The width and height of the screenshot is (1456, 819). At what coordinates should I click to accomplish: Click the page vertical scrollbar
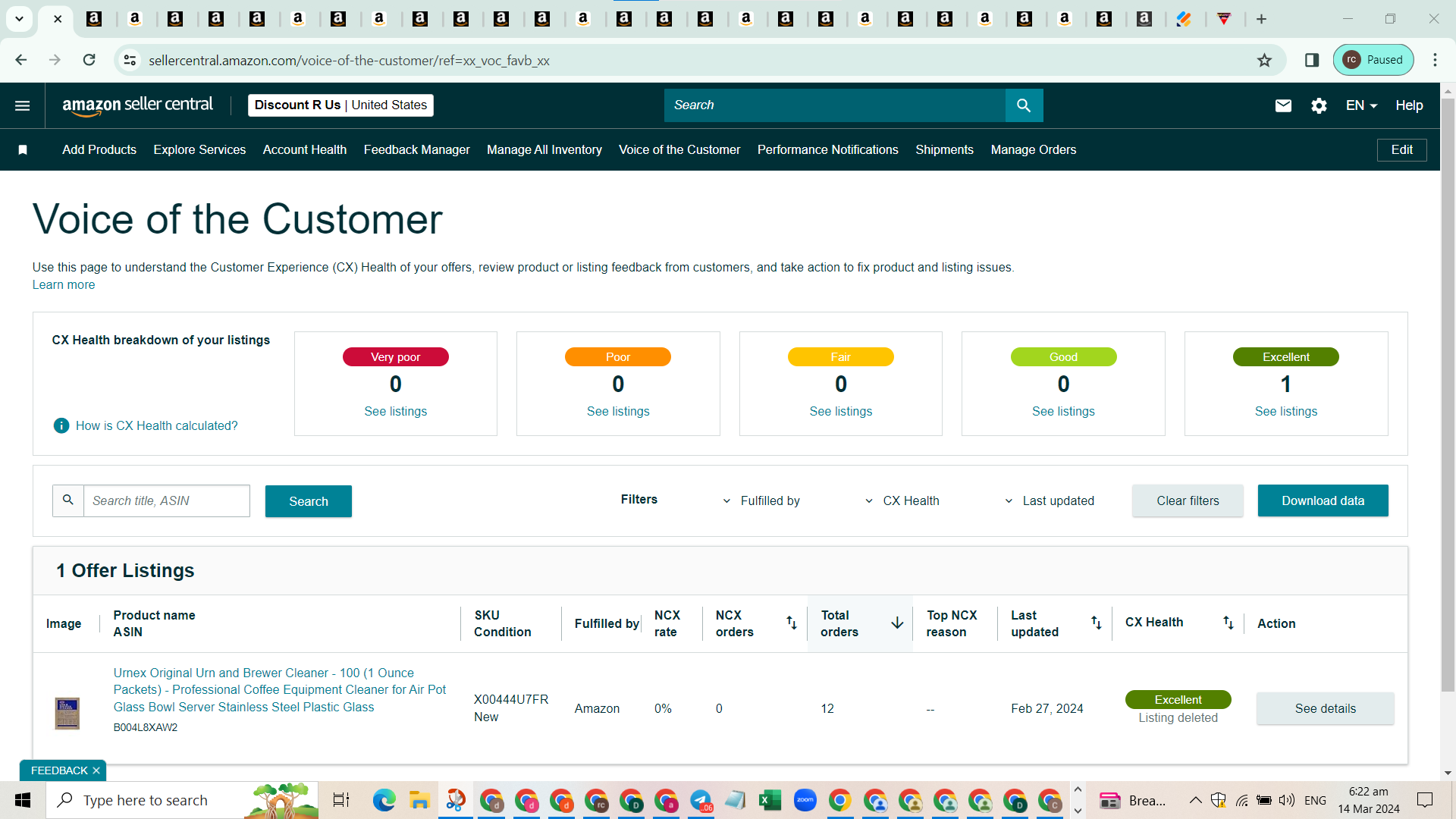tap(1448, 394)
